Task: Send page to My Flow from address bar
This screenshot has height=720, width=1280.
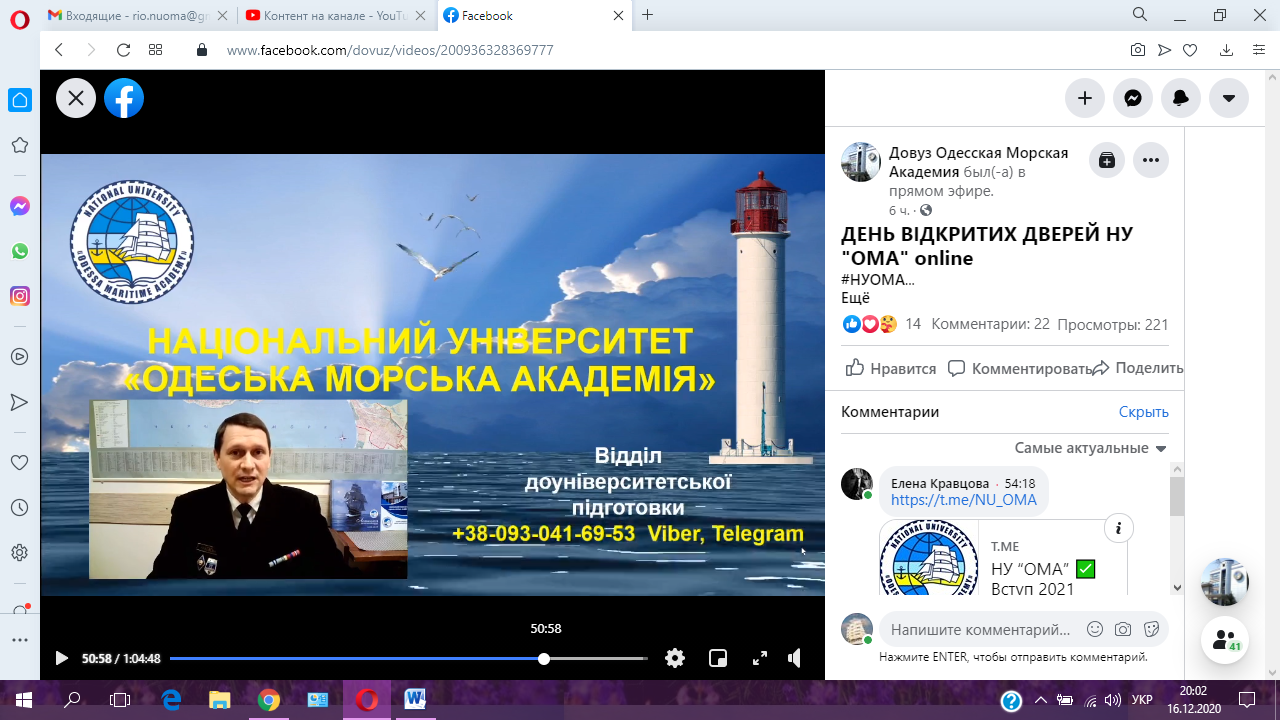Action: (x=1164, y=50)
